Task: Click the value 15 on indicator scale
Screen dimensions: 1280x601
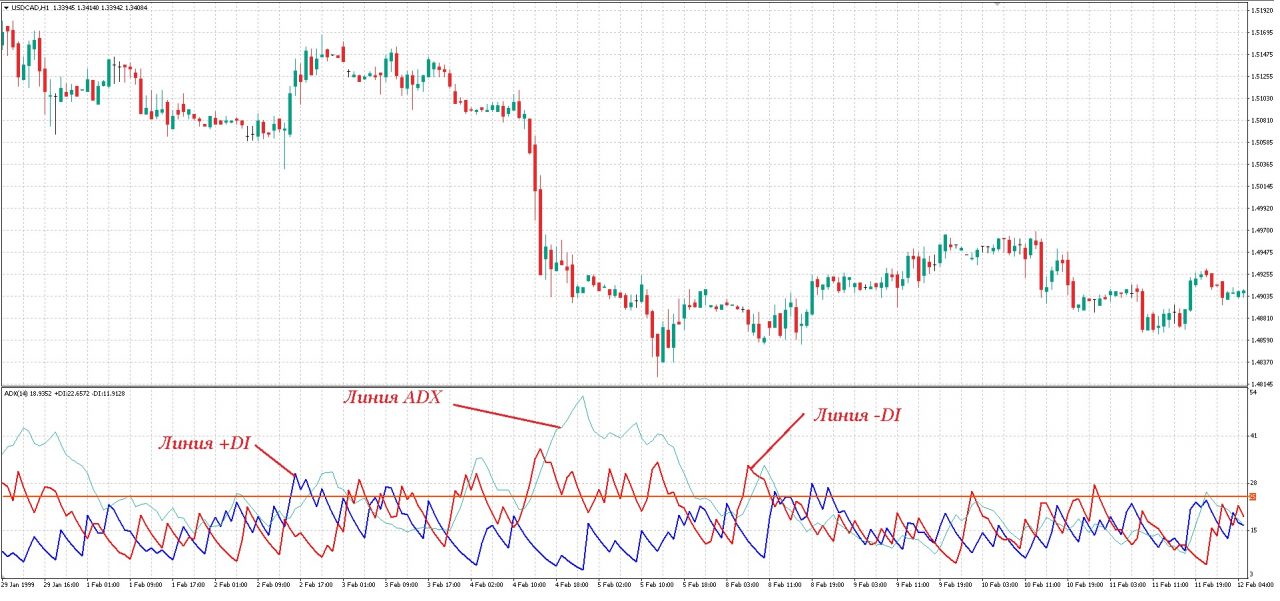Action: (1253, 530)
